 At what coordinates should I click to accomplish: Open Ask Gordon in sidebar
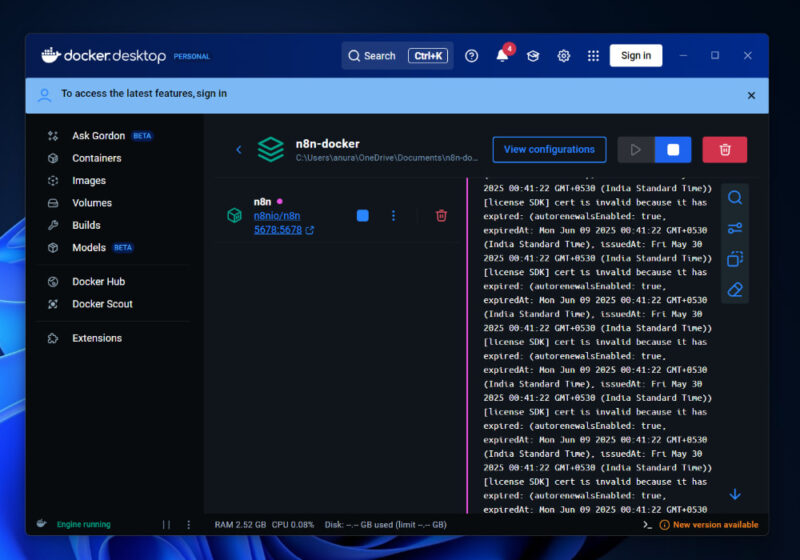coord(99,136)
